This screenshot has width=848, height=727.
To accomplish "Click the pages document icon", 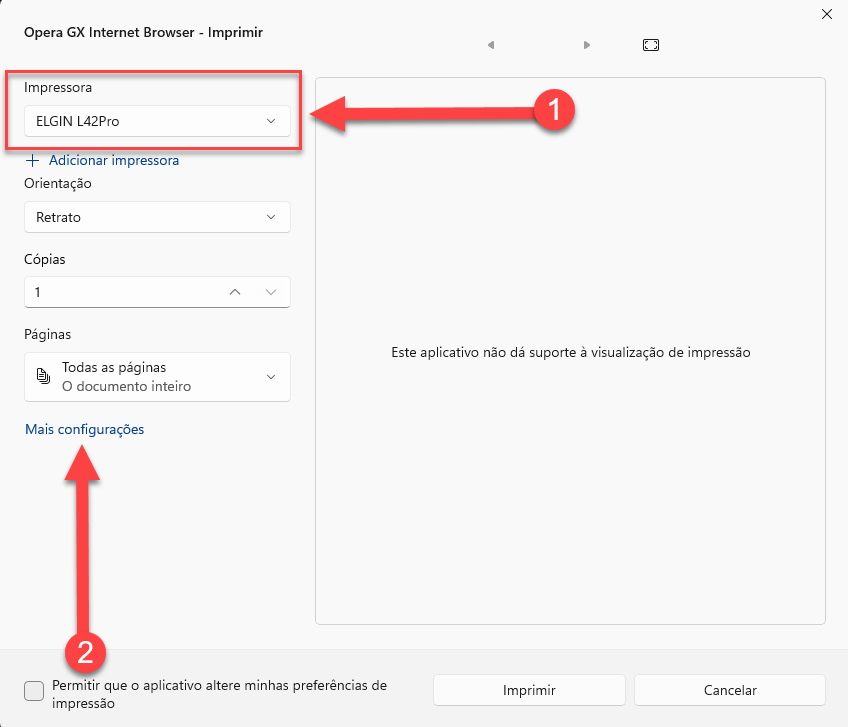I will tap(43, 376).
